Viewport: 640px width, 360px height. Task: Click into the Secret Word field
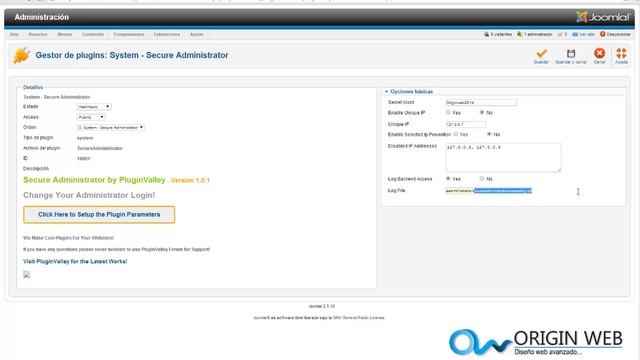coord(481,102)
